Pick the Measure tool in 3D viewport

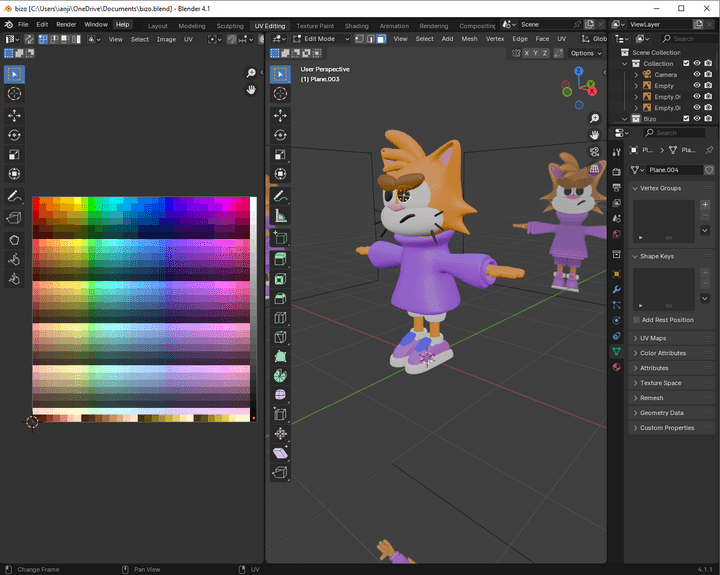[280, 215]
